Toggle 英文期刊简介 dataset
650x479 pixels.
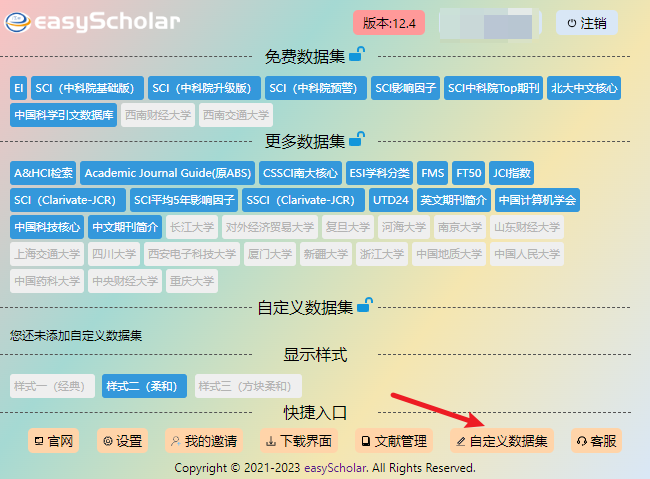454,200
